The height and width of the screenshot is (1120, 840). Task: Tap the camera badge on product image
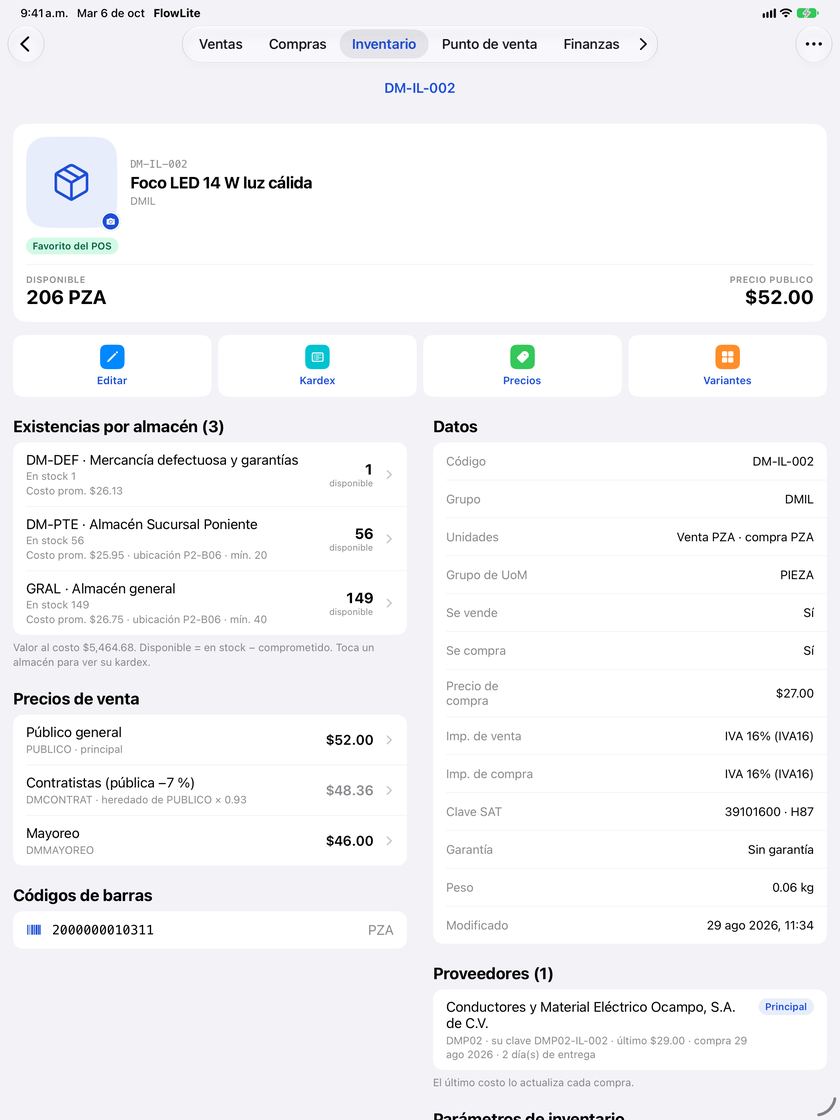(111, 221)
